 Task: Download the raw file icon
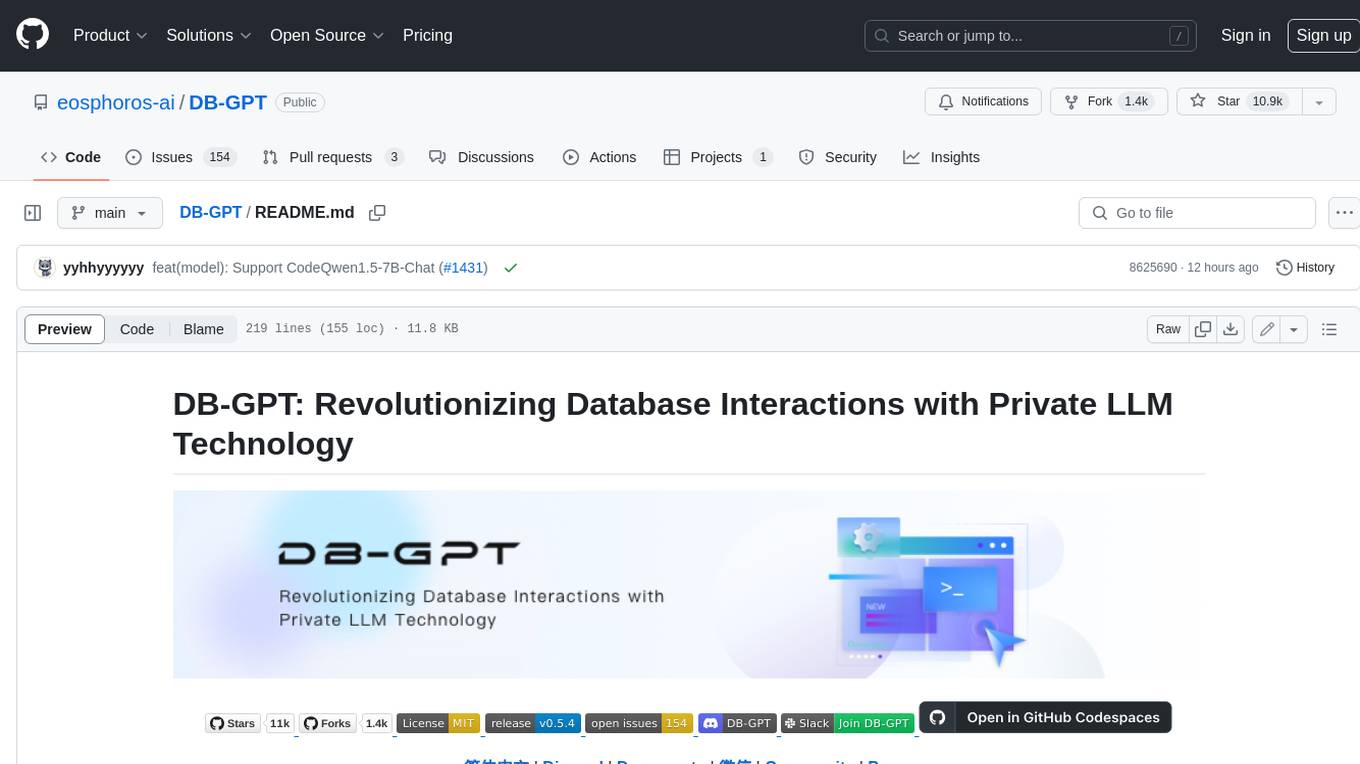1231,329
